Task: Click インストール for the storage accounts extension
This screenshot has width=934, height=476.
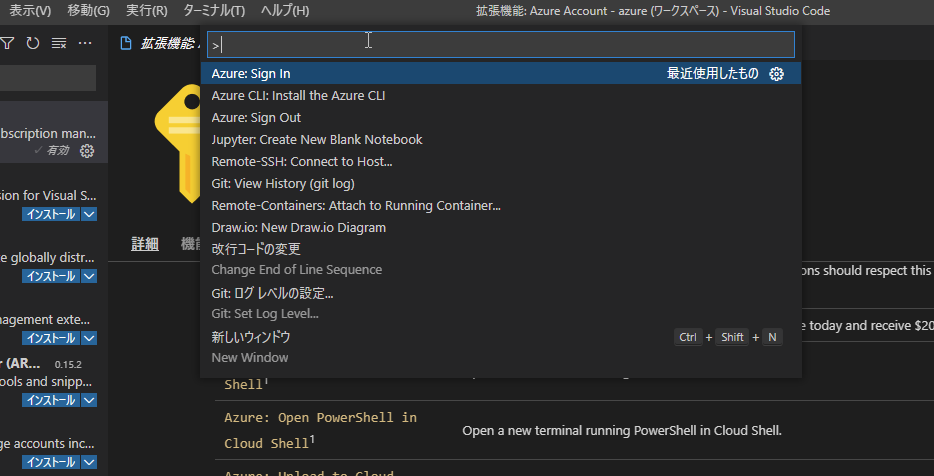Action: point(51,462)
